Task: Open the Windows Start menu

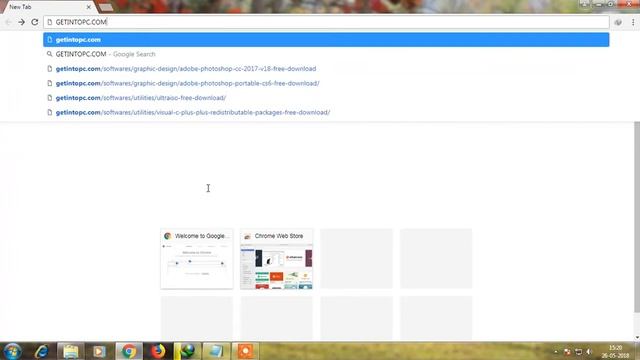Action: click(13, 351)
